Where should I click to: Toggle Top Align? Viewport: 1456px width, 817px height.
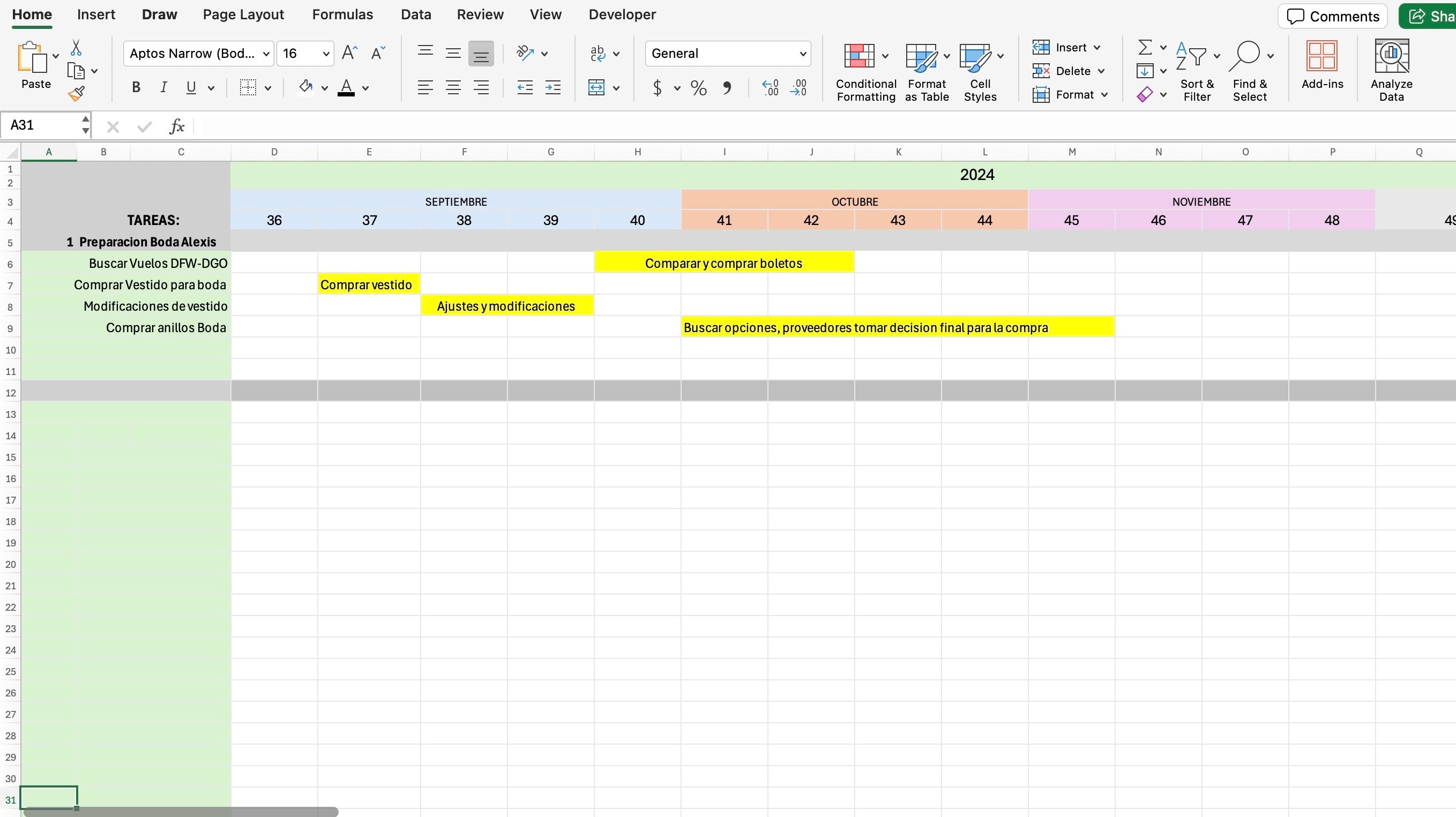pyautogui.click(x=425, y=52)
